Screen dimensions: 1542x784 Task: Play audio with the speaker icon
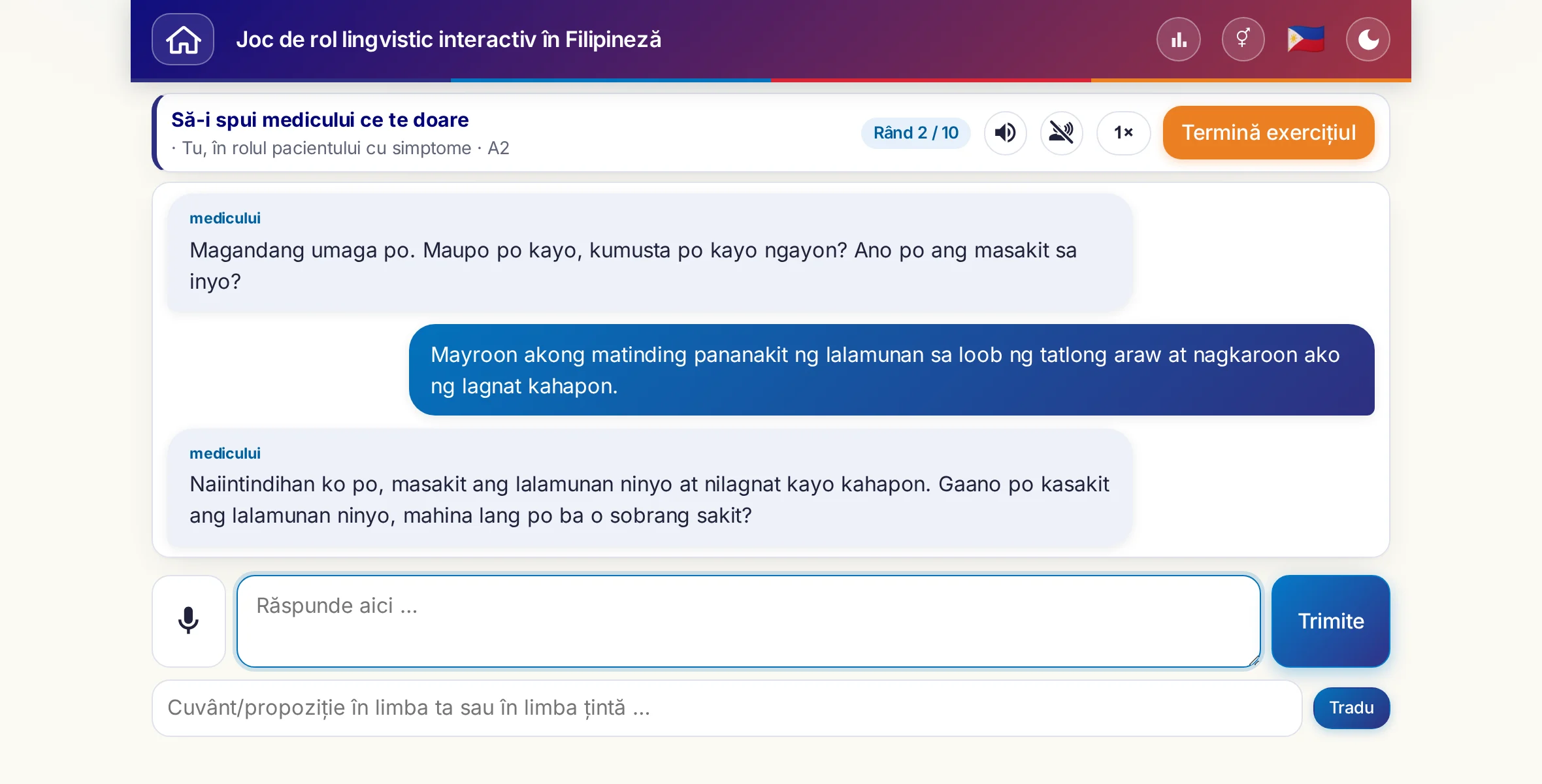point(1006,133)
